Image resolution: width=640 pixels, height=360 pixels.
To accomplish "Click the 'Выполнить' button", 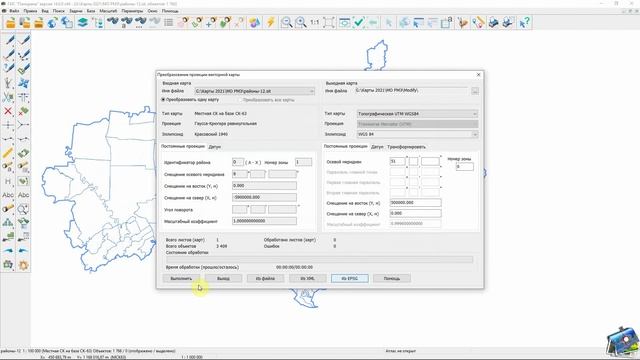I will click(x=181, y=278).
